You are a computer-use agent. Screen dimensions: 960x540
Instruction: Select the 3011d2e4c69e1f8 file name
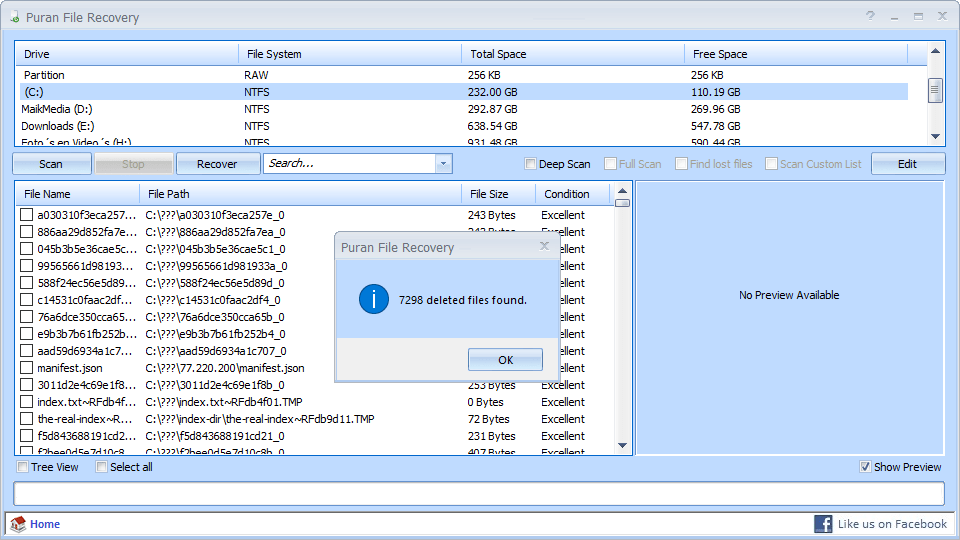[x=86, y=385]
